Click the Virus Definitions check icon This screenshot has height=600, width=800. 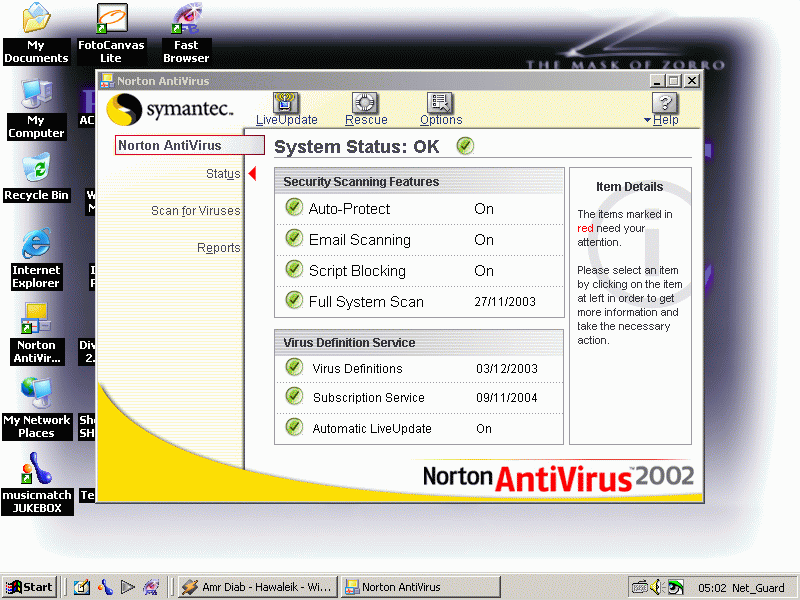(294, 367)
